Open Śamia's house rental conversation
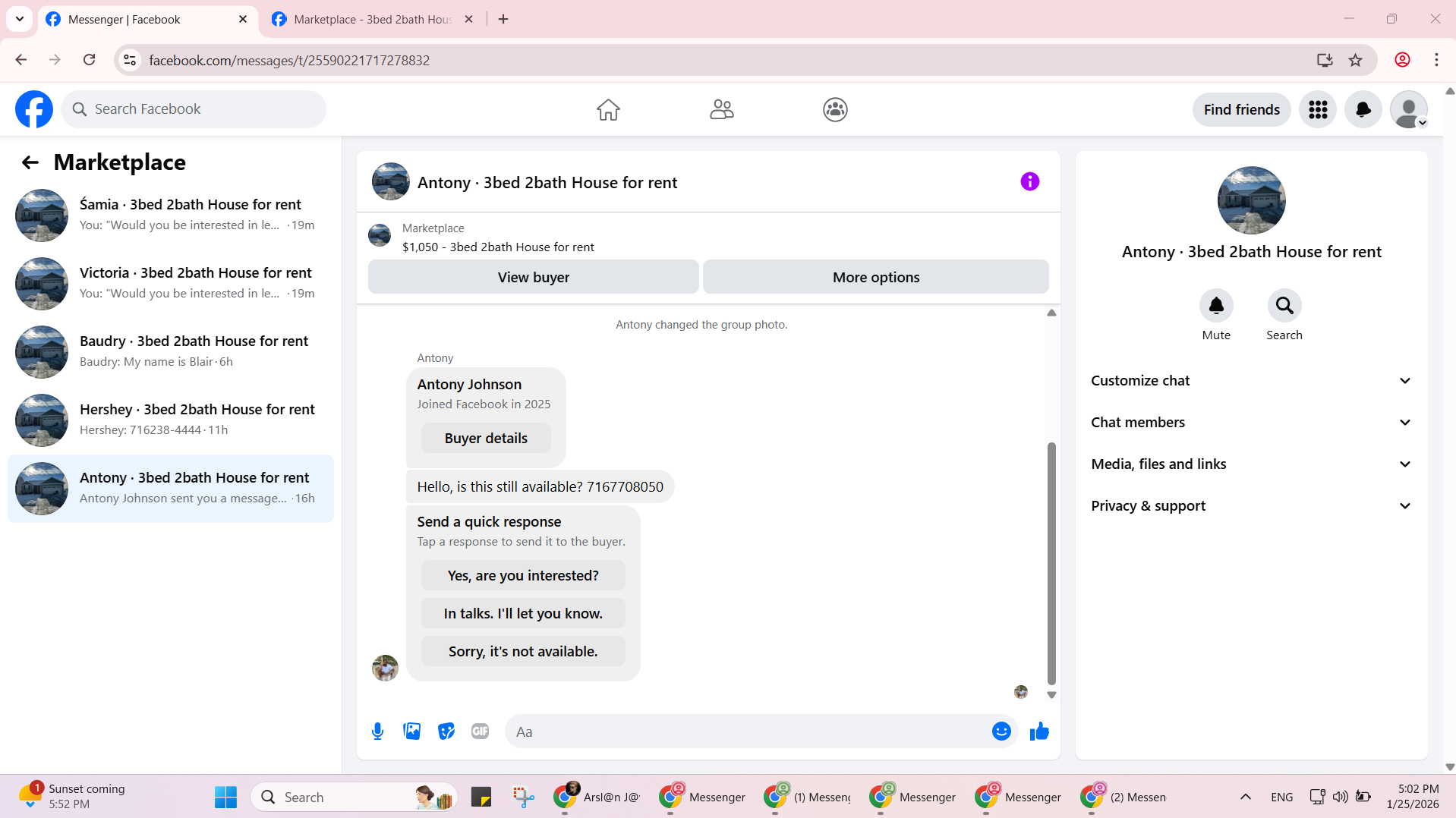The height and width of the screenshot is (818, 1456). pyautogui.click(x=171, y=215)
